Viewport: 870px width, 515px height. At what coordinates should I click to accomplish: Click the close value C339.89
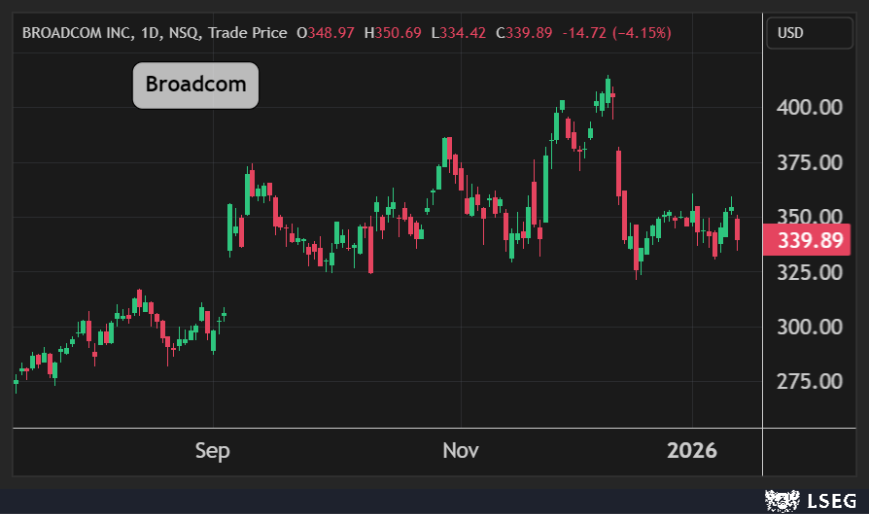(x=523, y=33)
